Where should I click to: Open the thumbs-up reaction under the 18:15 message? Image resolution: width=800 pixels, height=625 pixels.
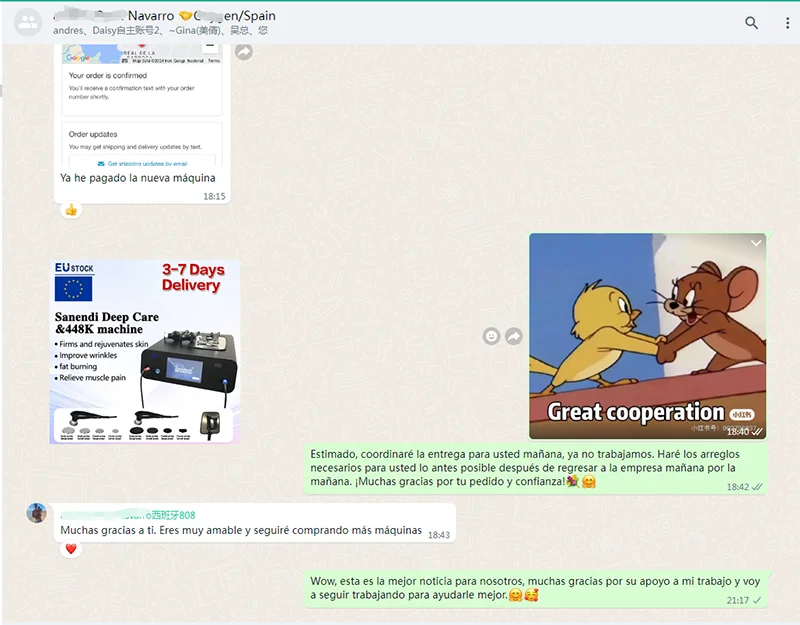71,210
